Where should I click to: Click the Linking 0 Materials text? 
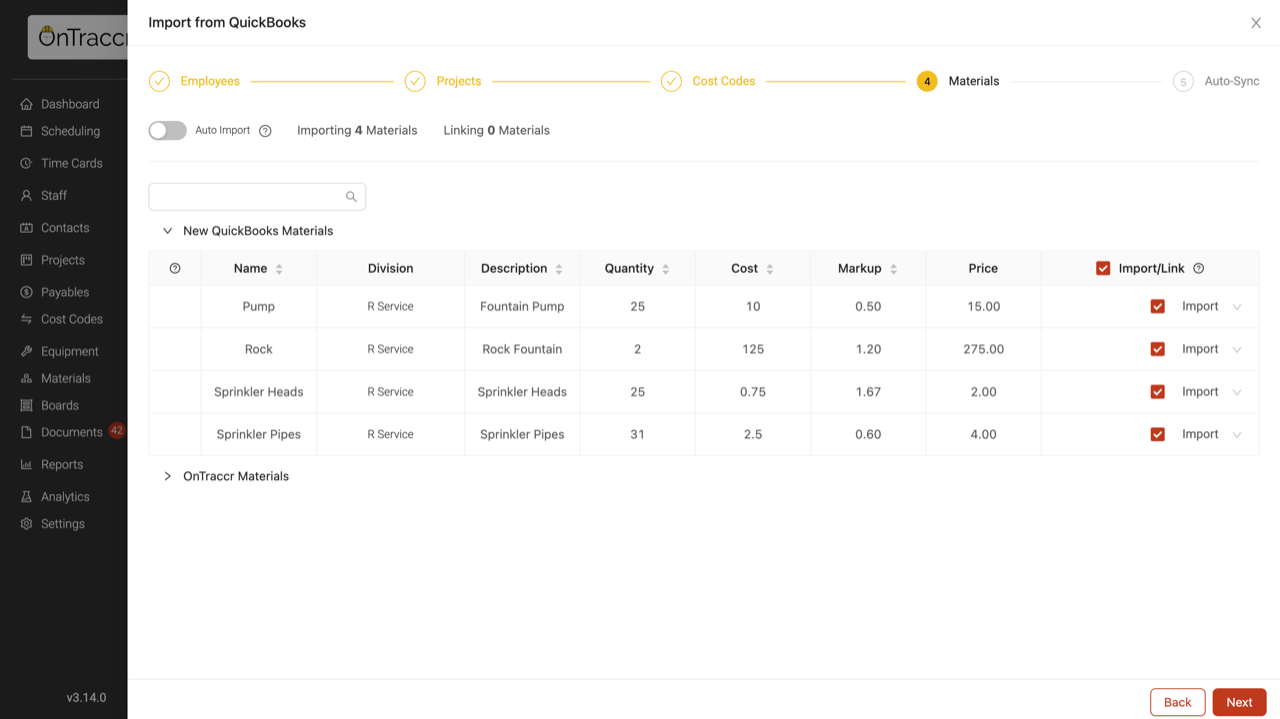(x=496, y=130)
